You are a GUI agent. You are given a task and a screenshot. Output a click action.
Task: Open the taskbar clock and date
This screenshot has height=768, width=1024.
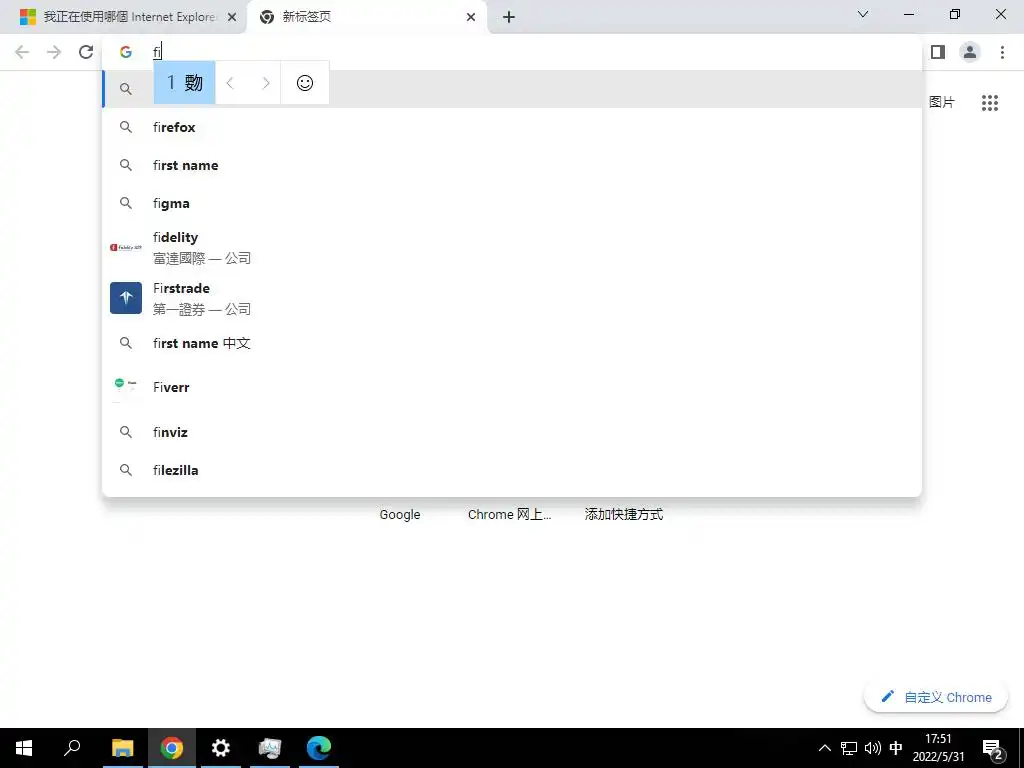point(938,748)
